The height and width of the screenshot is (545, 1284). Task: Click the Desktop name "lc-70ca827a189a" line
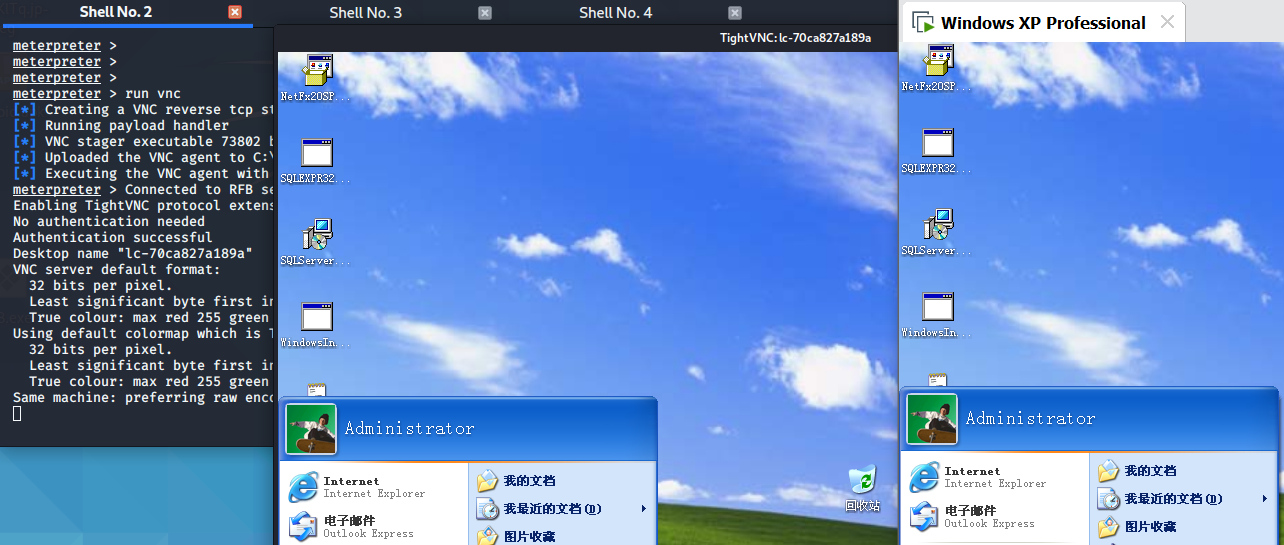[133, 254]
